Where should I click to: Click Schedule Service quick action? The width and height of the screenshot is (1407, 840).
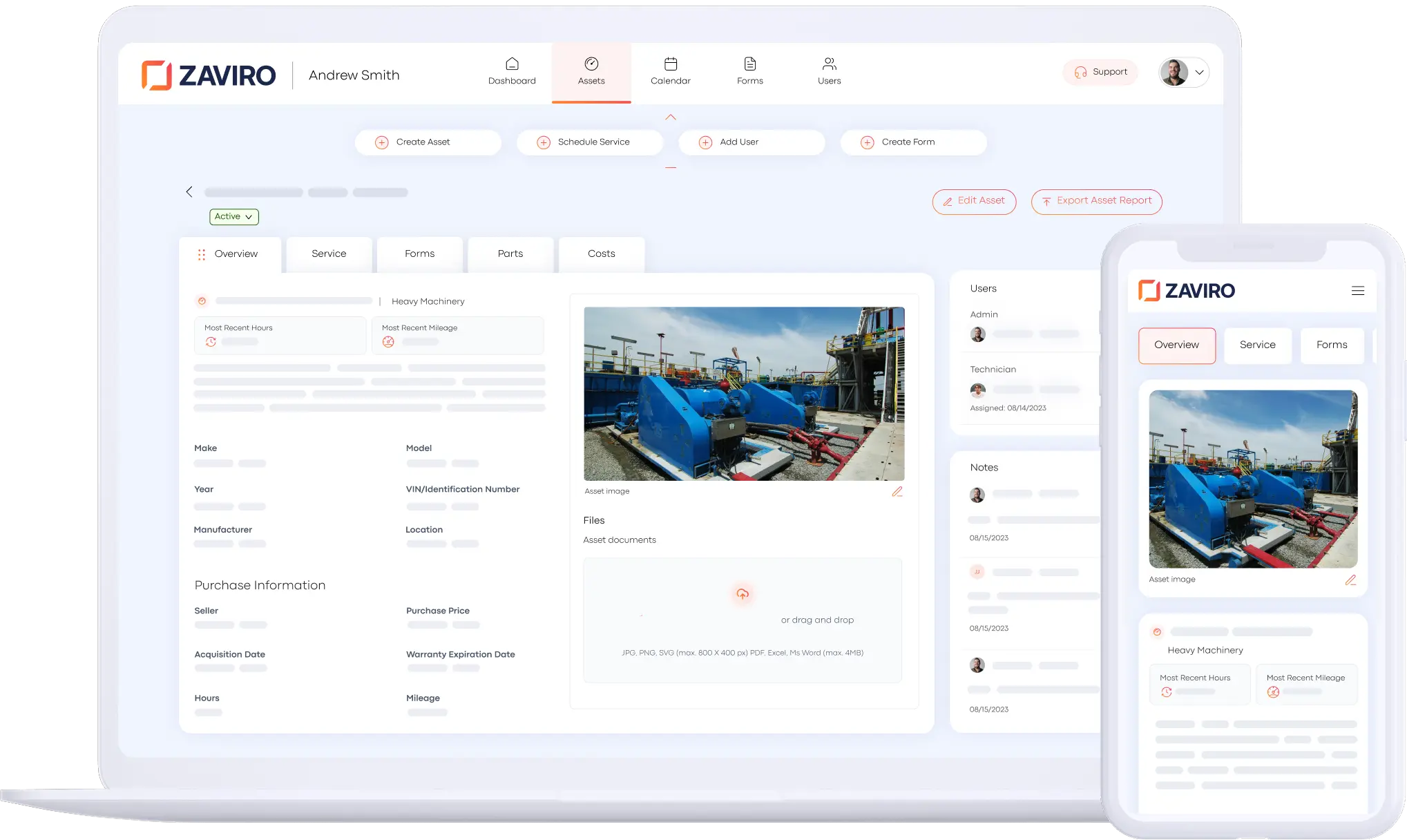[589, 142]
